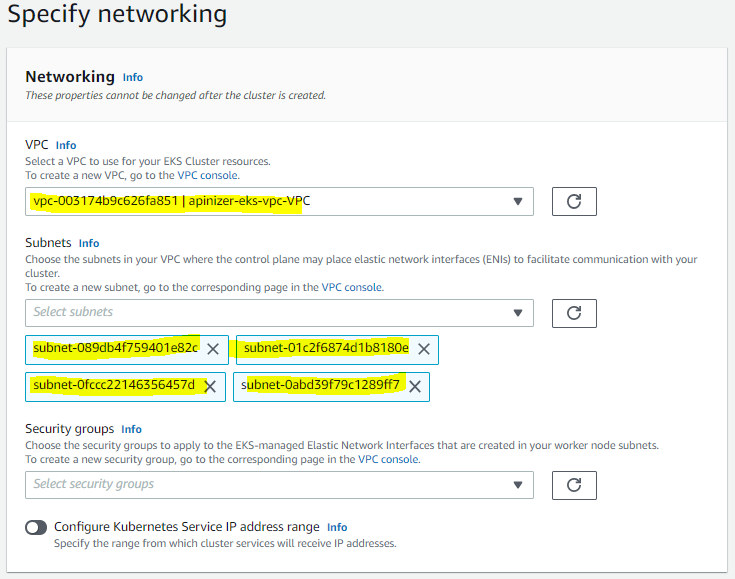This screenshot has height=579, width=735.
Task: Refresh the Subnets list
Action: point(574,312)
